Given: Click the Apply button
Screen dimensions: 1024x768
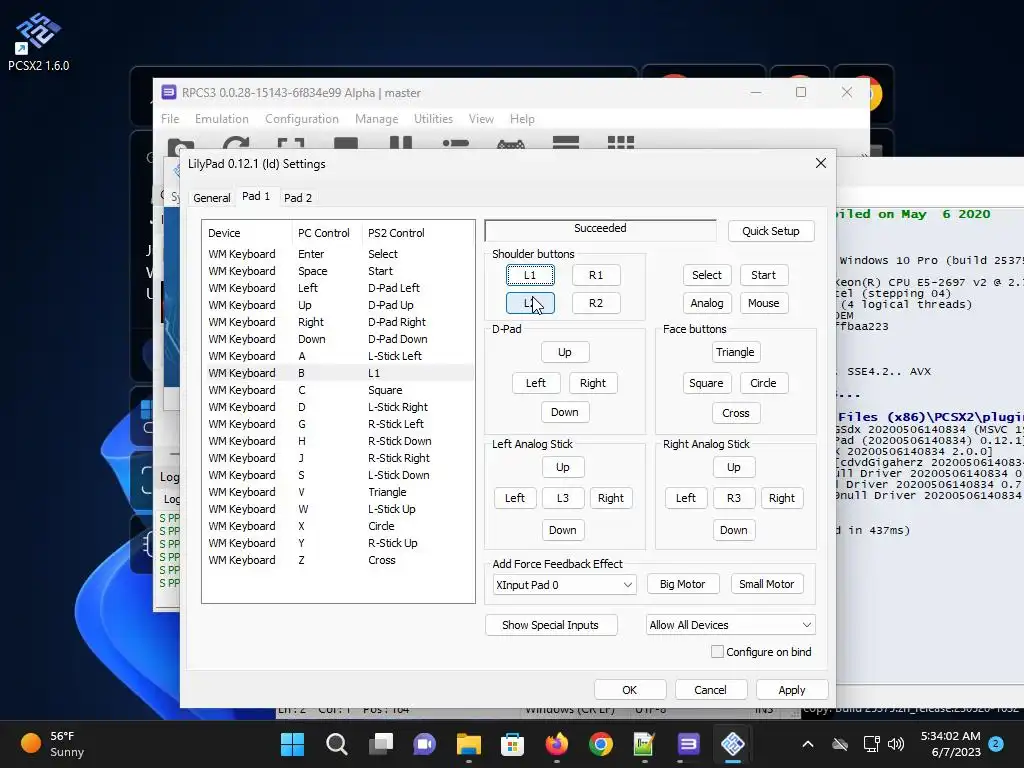Looking at the screenshot, I should [792, 690].
